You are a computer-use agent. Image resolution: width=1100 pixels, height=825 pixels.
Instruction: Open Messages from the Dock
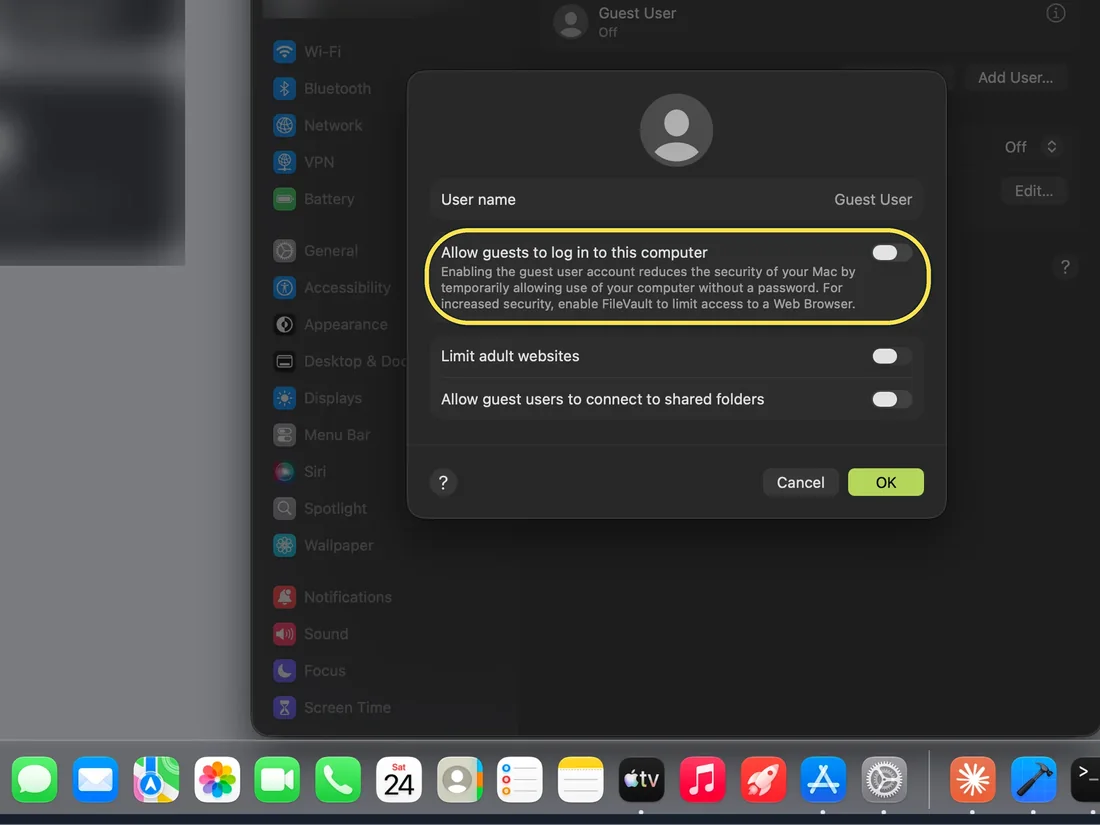pyautogui.click(x=34, y=779)
